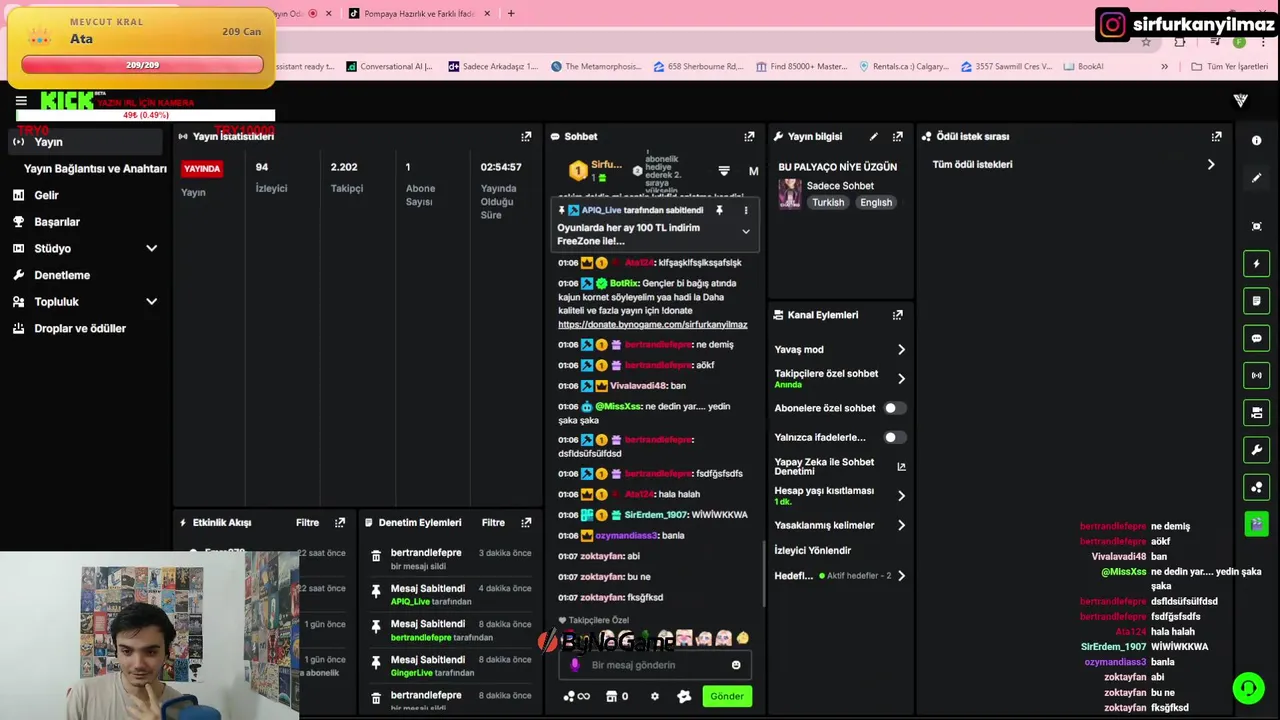Open Takipçilere özel sohbet settings arrow

pos(901,378)
